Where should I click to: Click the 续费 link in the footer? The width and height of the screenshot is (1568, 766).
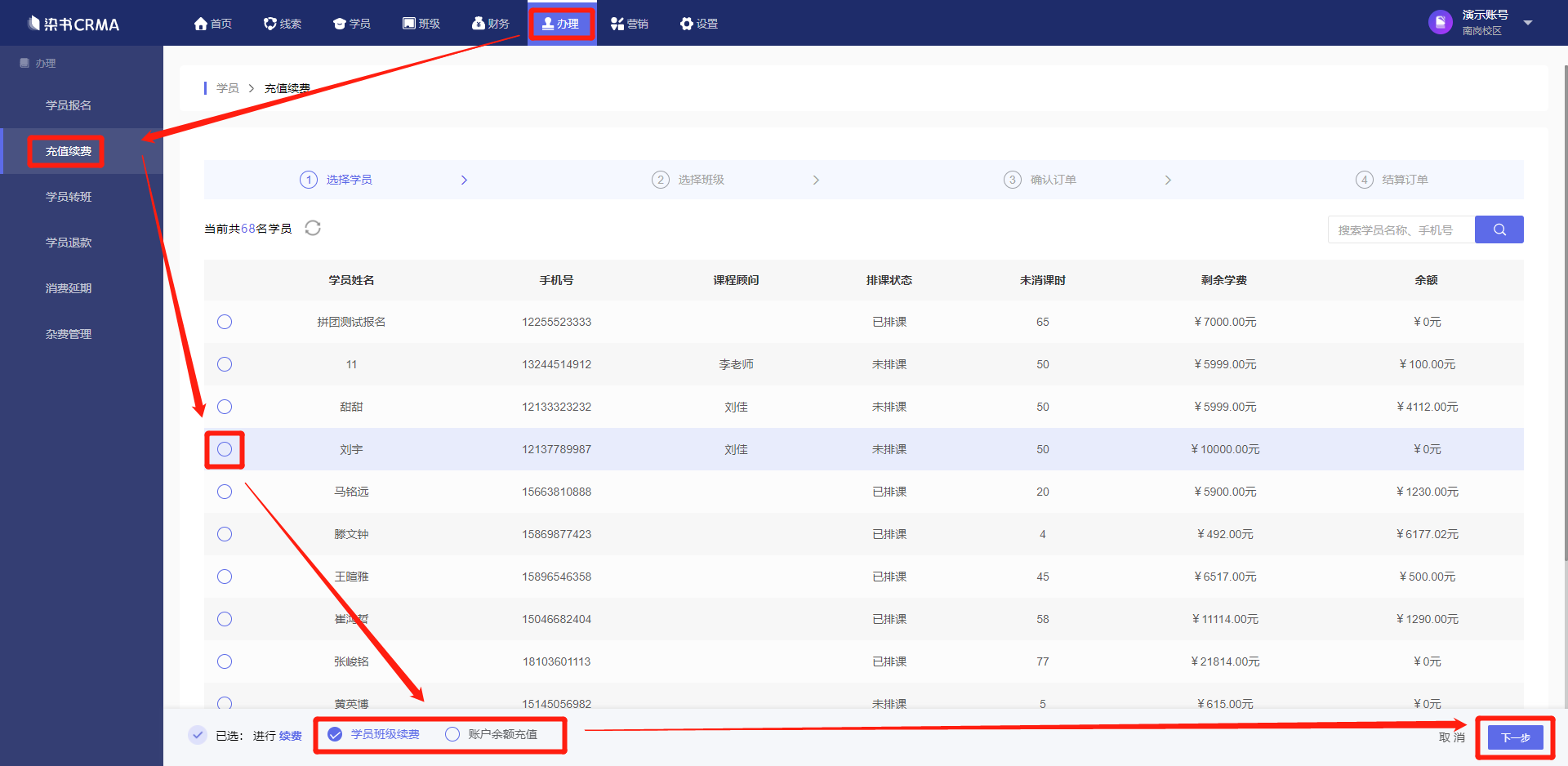[291, 736]
